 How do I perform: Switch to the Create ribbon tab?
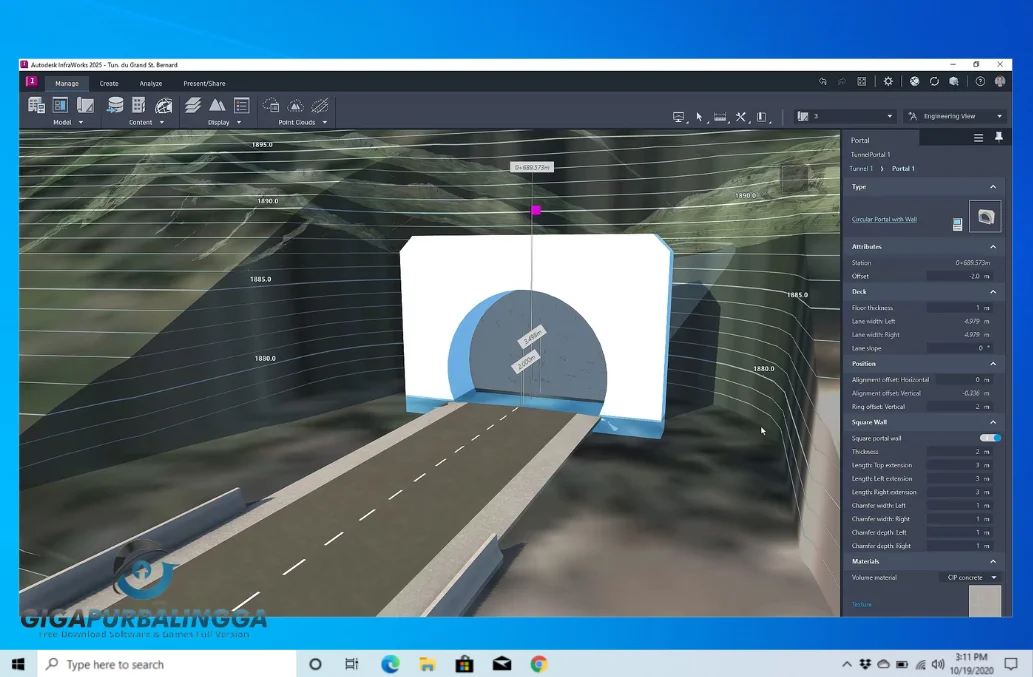(109, 83)
